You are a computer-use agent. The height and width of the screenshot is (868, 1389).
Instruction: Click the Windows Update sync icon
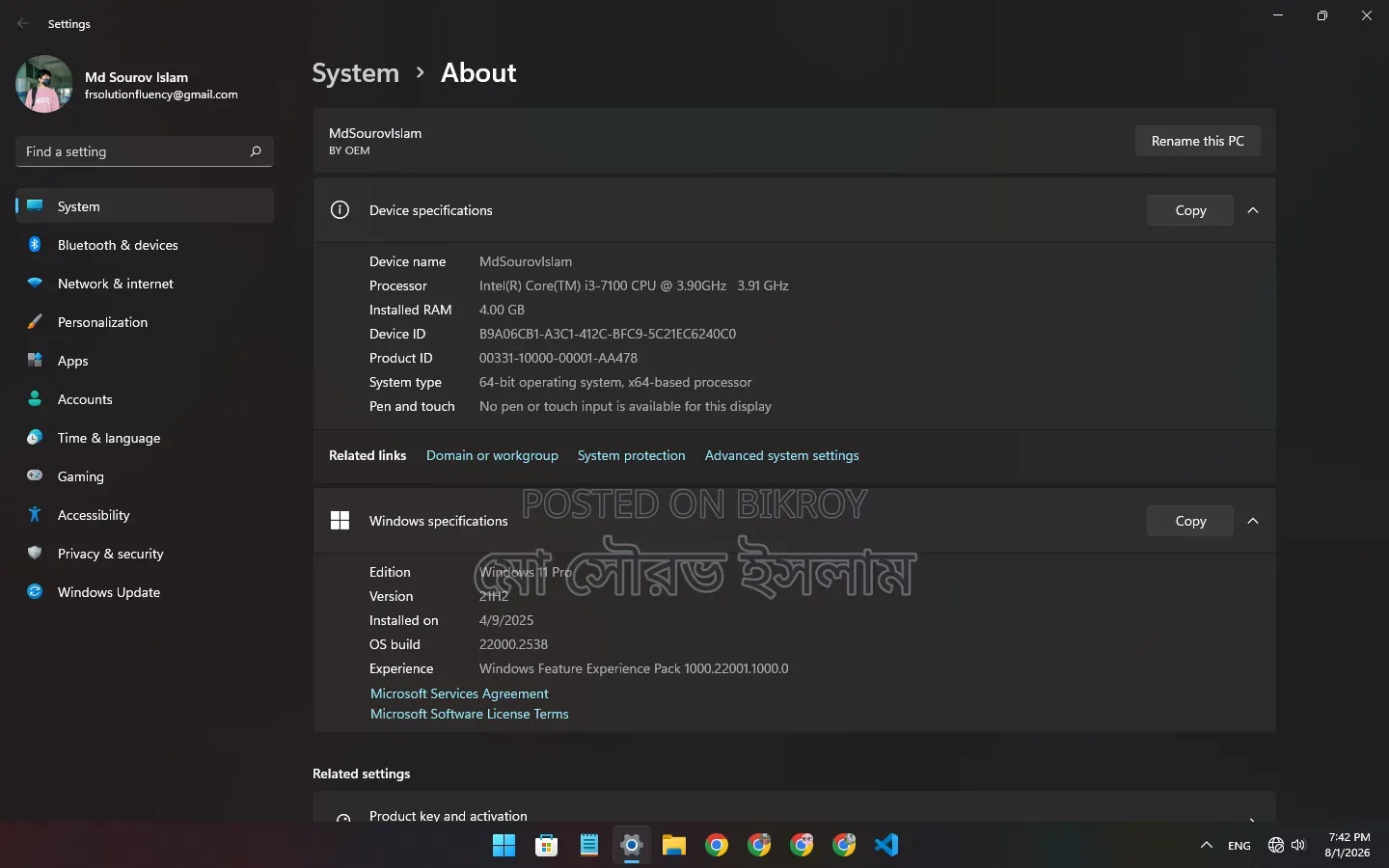(x=35, y=591)
